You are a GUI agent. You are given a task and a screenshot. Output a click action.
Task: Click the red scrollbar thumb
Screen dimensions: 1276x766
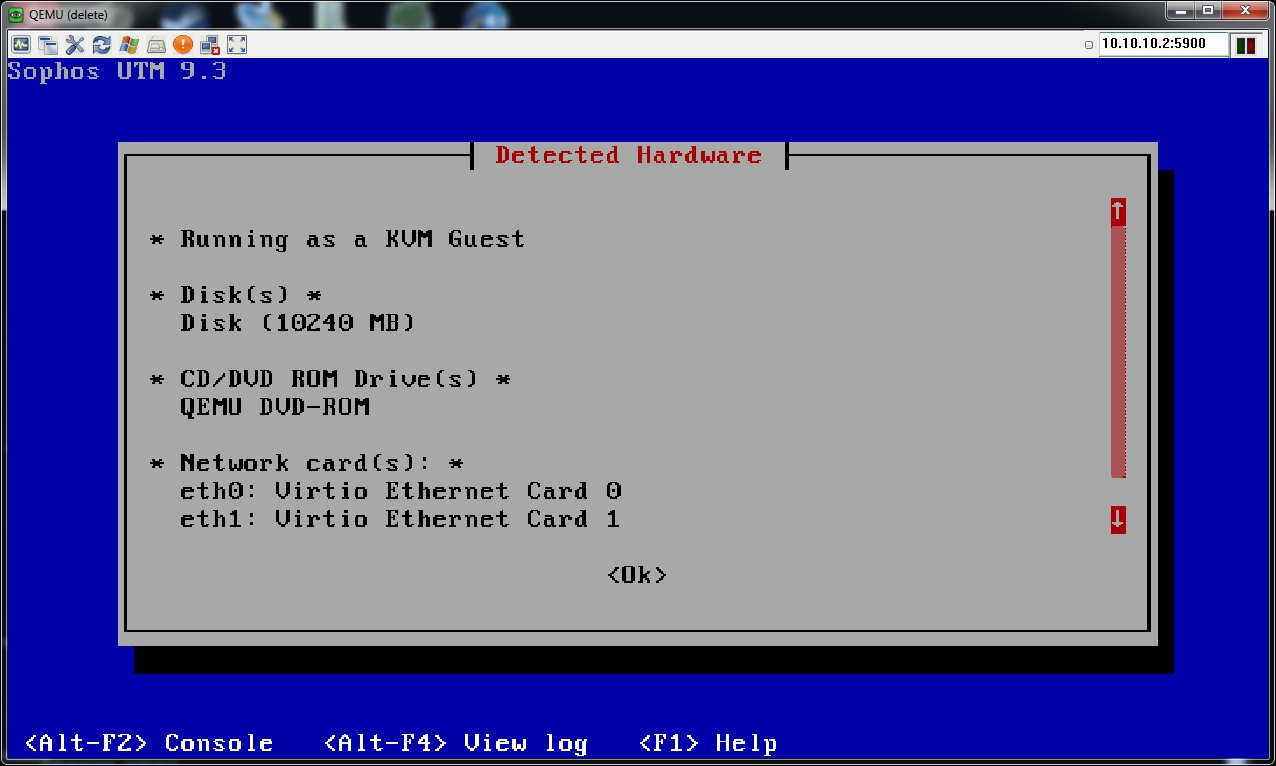point(1118,352)
